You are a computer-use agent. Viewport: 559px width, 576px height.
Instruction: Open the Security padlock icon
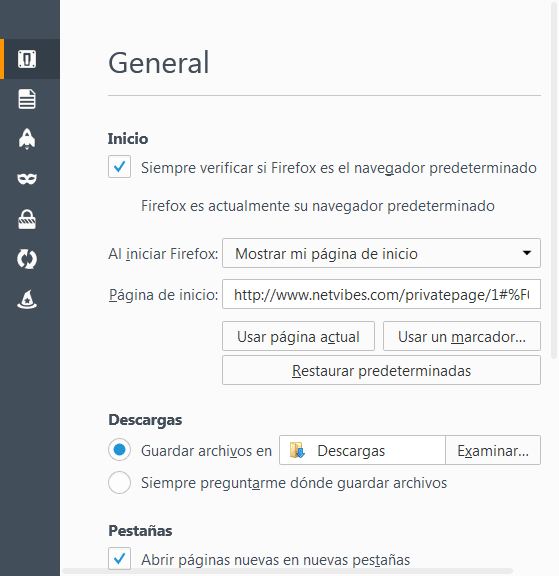pyautogui.click(x=27, y=219)
